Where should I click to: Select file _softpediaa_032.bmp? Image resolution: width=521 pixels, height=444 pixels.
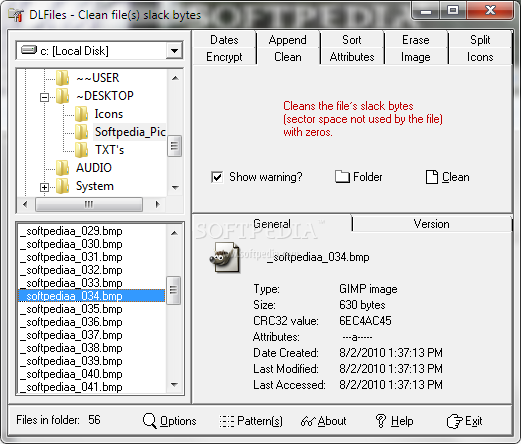tap(92, 270)
